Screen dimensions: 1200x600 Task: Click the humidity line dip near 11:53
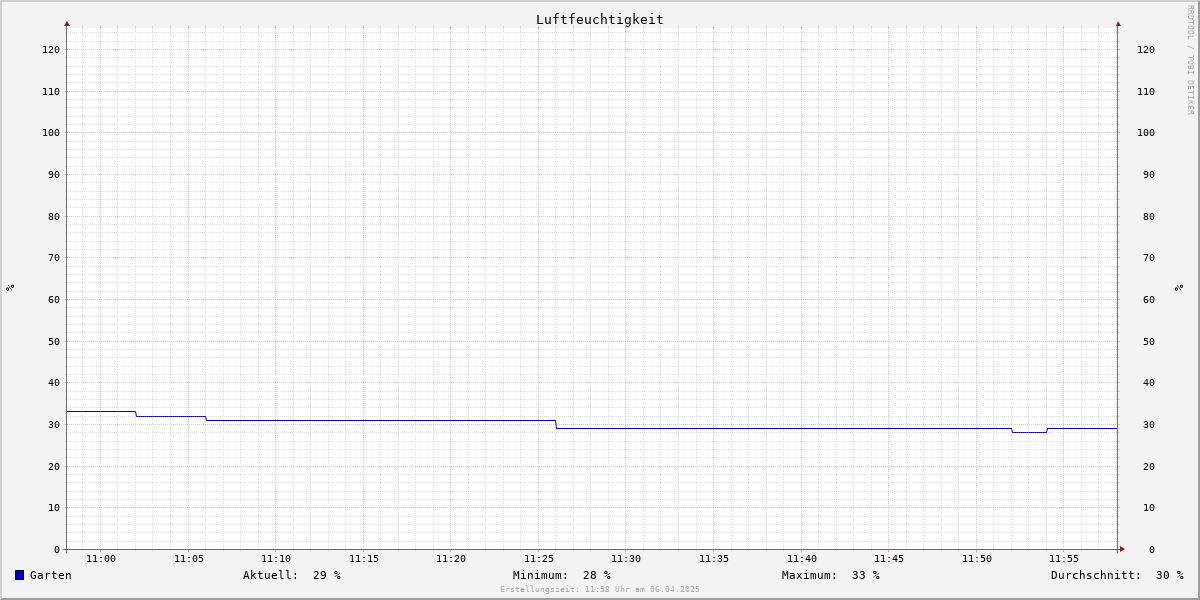coord(1029,432)
